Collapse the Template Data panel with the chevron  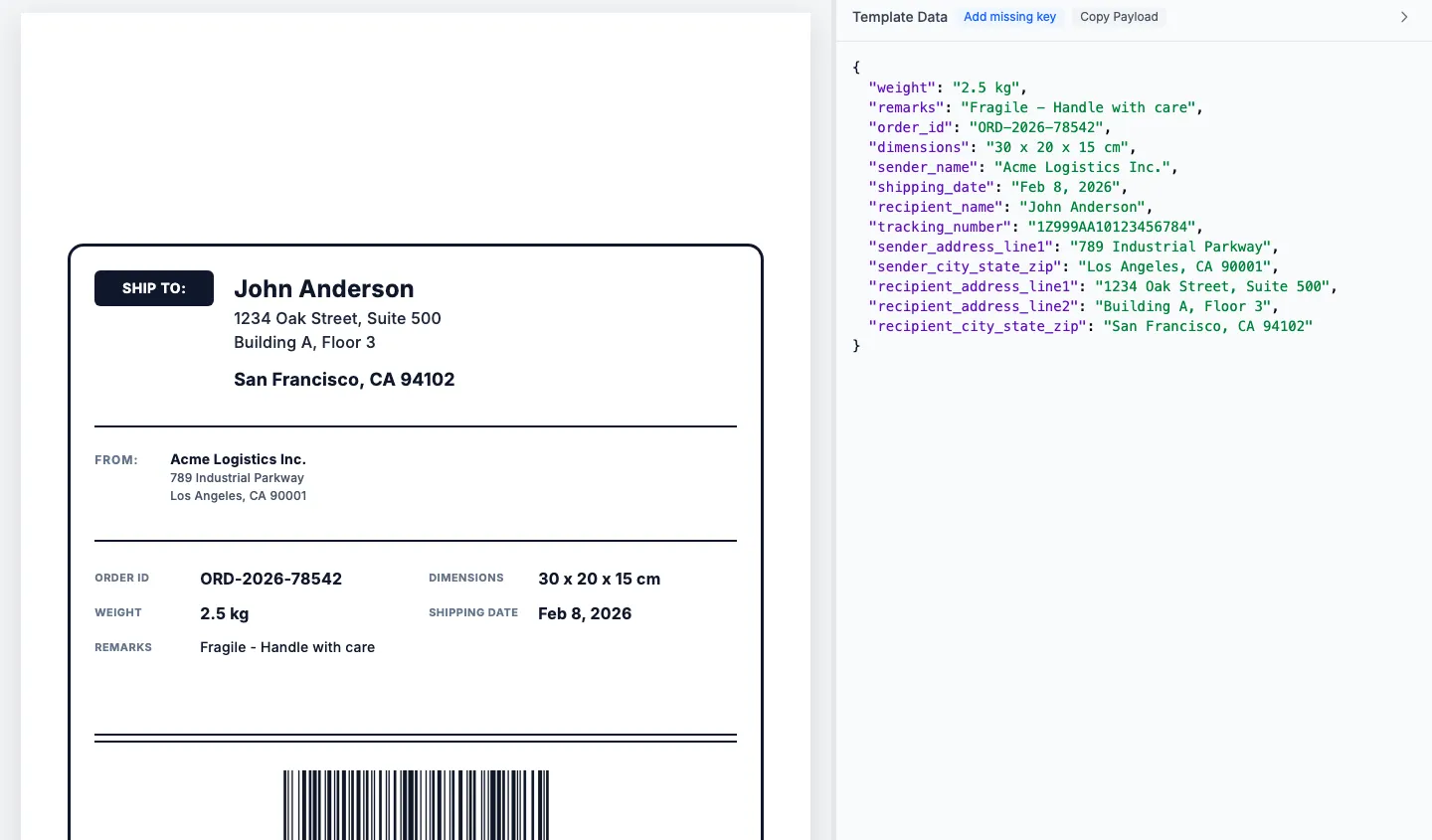pyautogui.click(x=1403, y=17)
